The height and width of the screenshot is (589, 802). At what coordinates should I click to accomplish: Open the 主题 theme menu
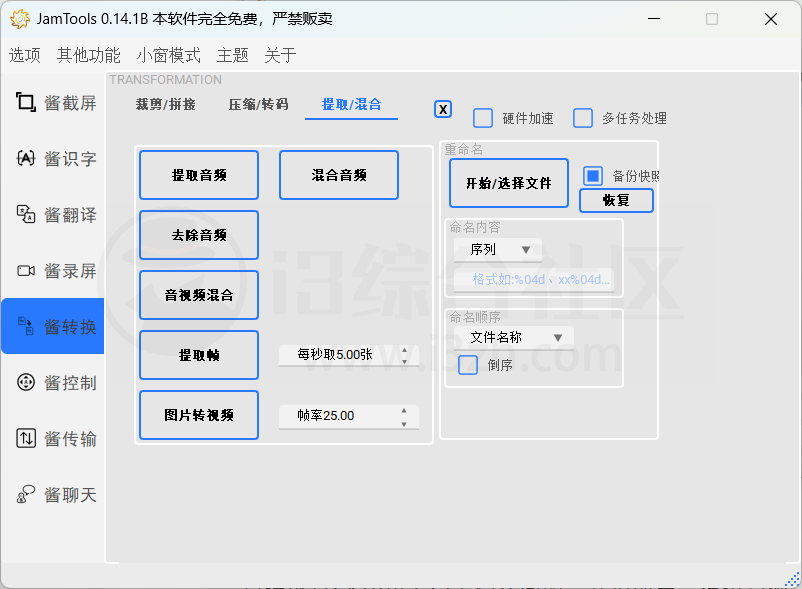click(233, 55)
